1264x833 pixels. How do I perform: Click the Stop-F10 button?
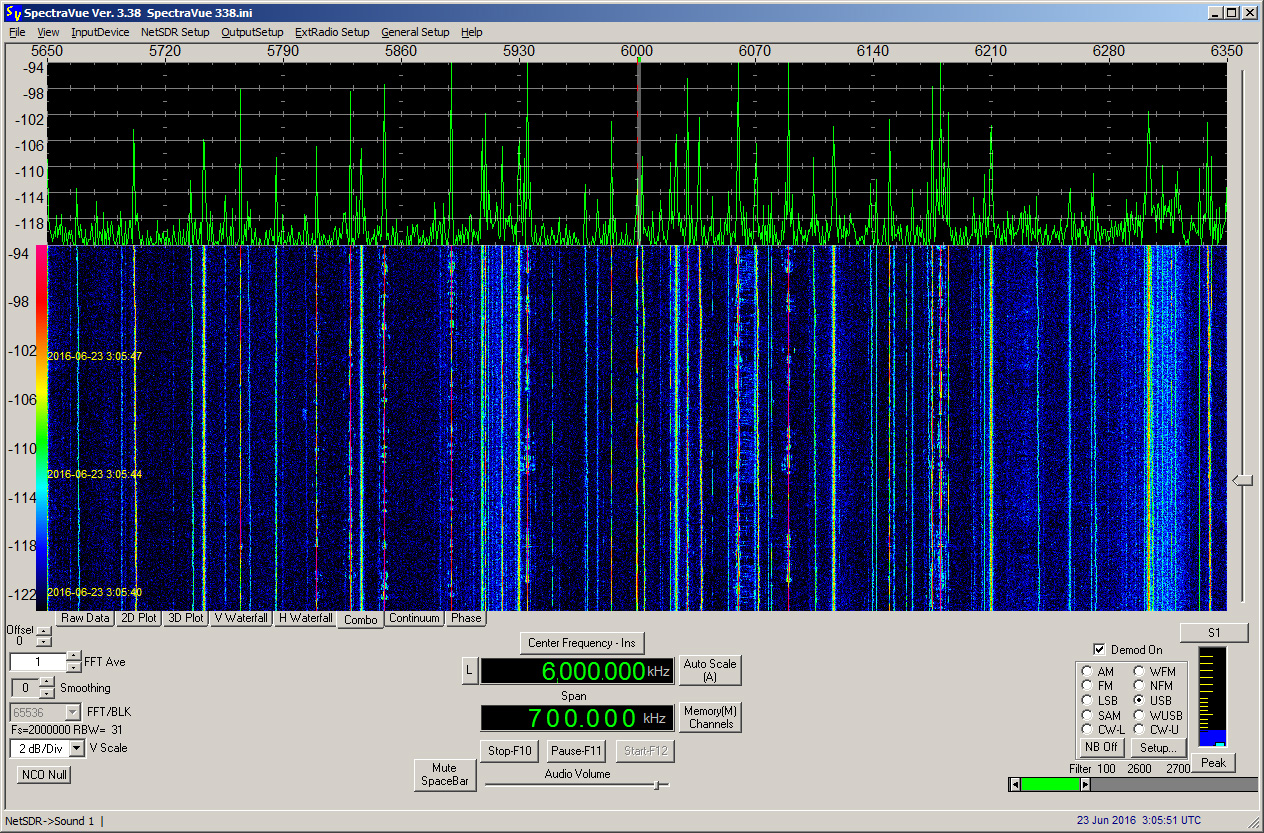[x=510, y=750]
